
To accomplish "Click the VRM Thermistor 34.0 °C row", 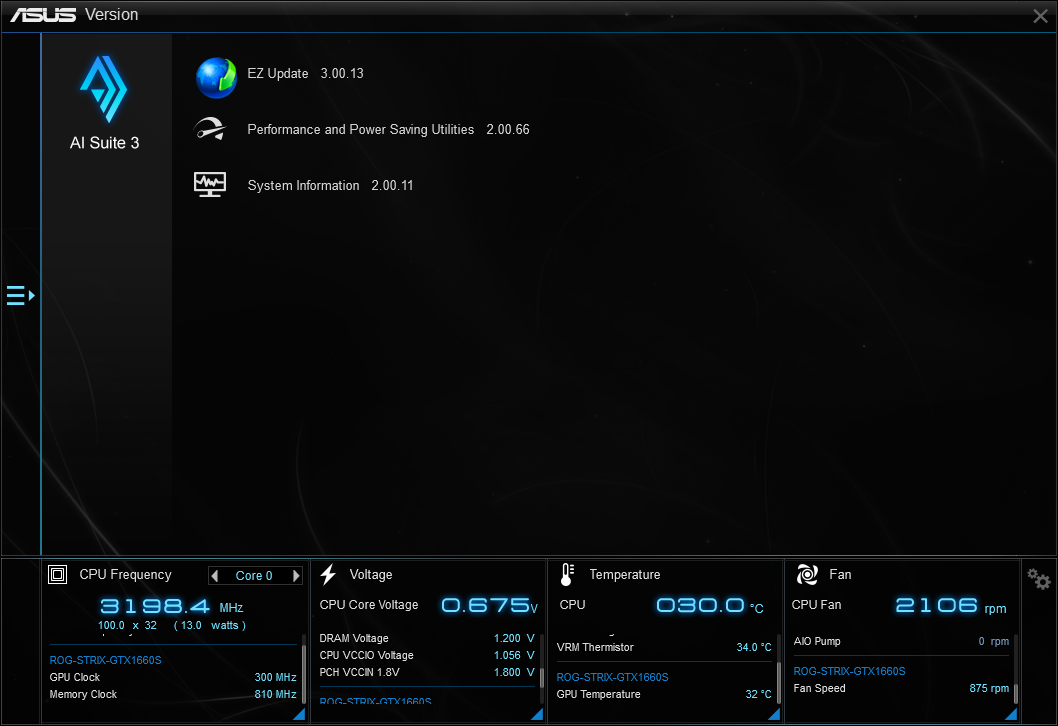I will [x=664, y=647].
